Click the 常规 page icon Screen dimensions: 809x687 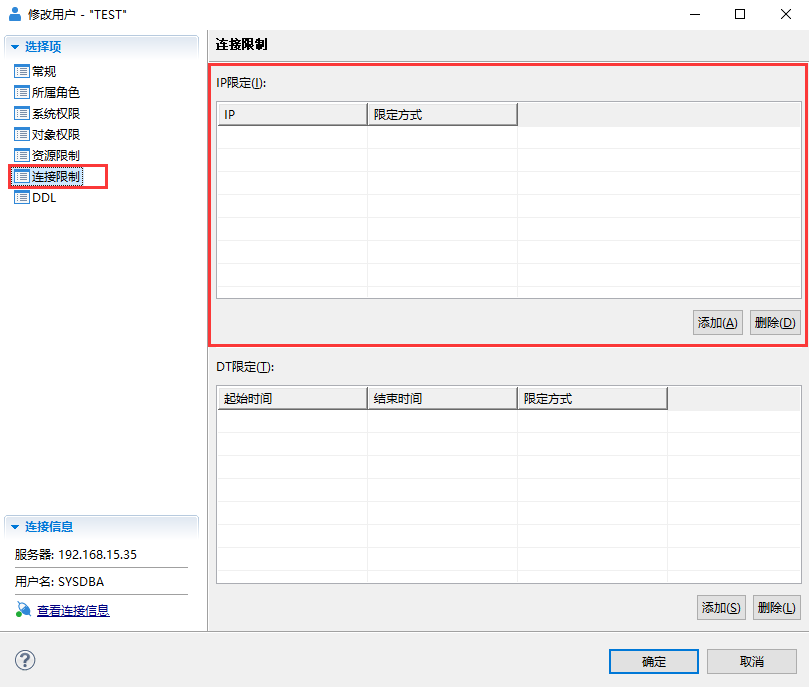[22, 71]
